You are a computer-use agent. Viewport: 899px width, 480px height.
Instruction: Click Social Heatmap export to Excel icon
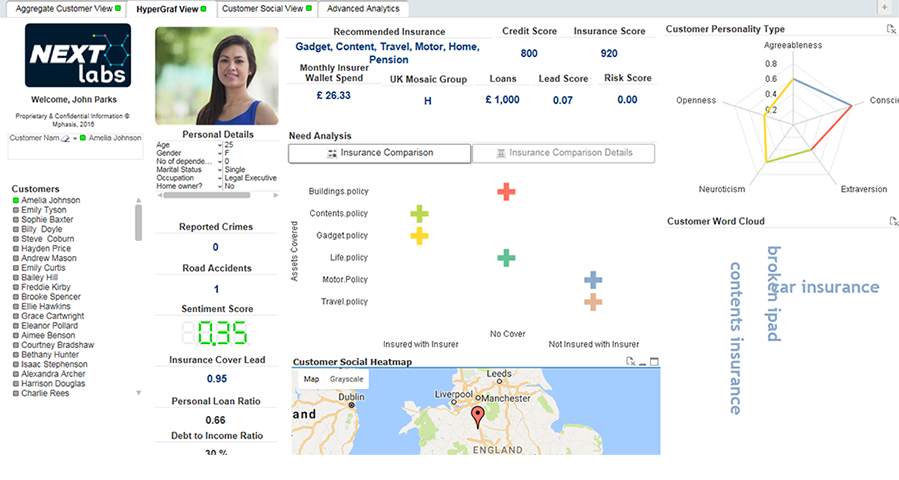point(630,361)
